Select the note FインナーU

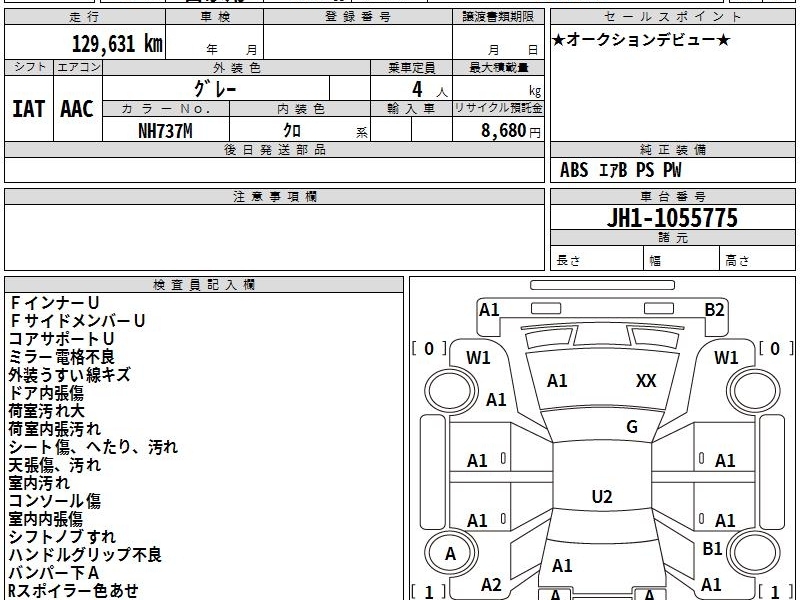[54, 303]
